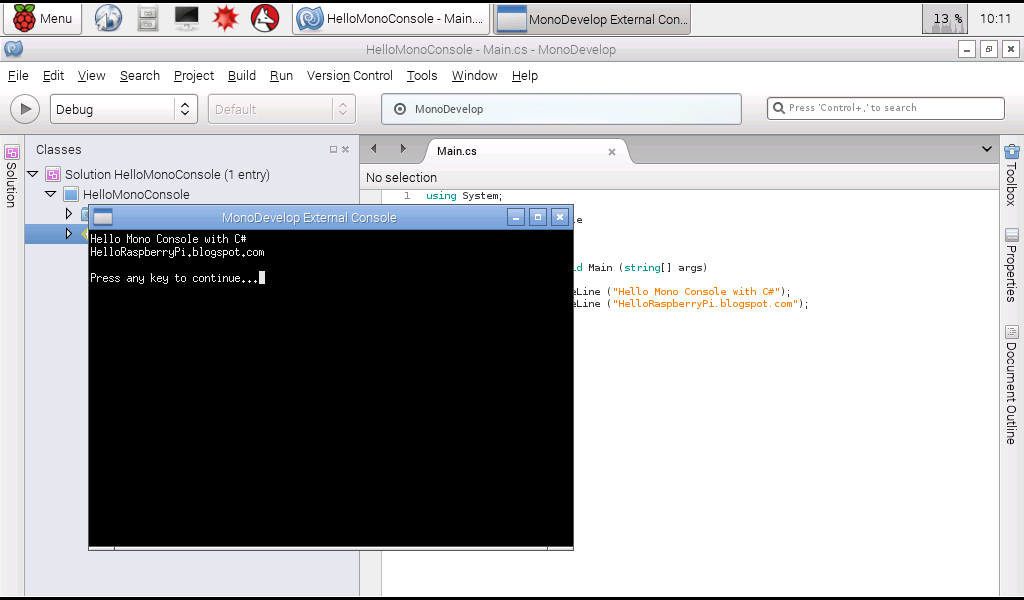Navigate forward with right arrow in editor
The height and width of the screenshot is (600, 1024).
click(403, 149)
